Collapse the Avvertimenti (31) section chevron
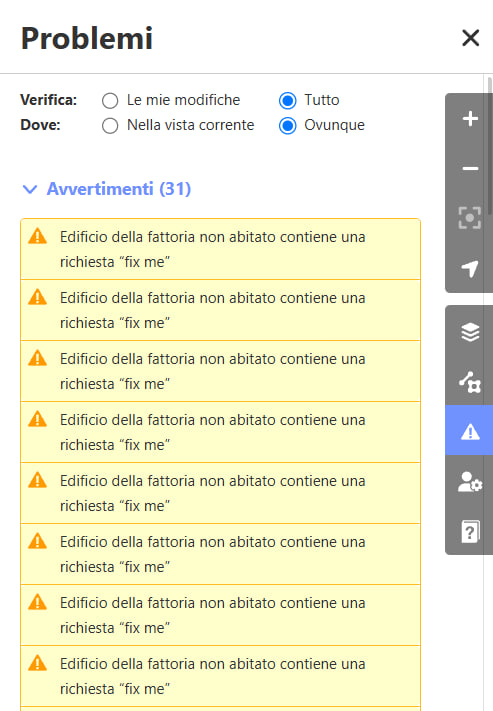Screen dimensions: 493x711 coord(30,189)
